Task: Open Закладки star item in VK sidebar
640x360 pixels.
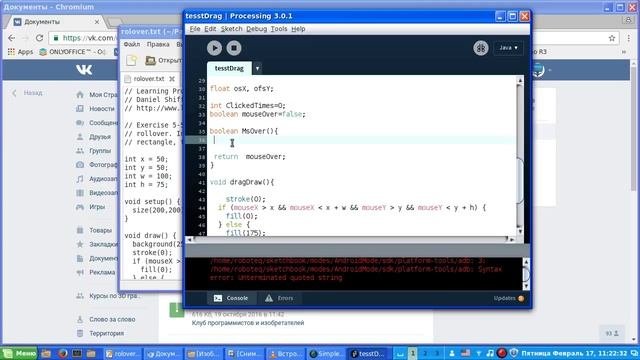Action: [x=97, y=244]
